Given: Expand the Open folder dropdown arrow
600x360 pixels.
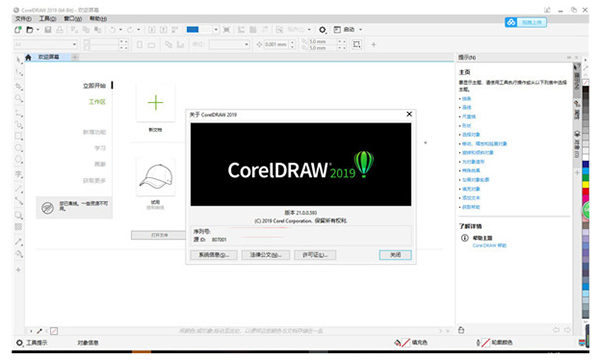Looking at the screenshot, I should (38, 29).
